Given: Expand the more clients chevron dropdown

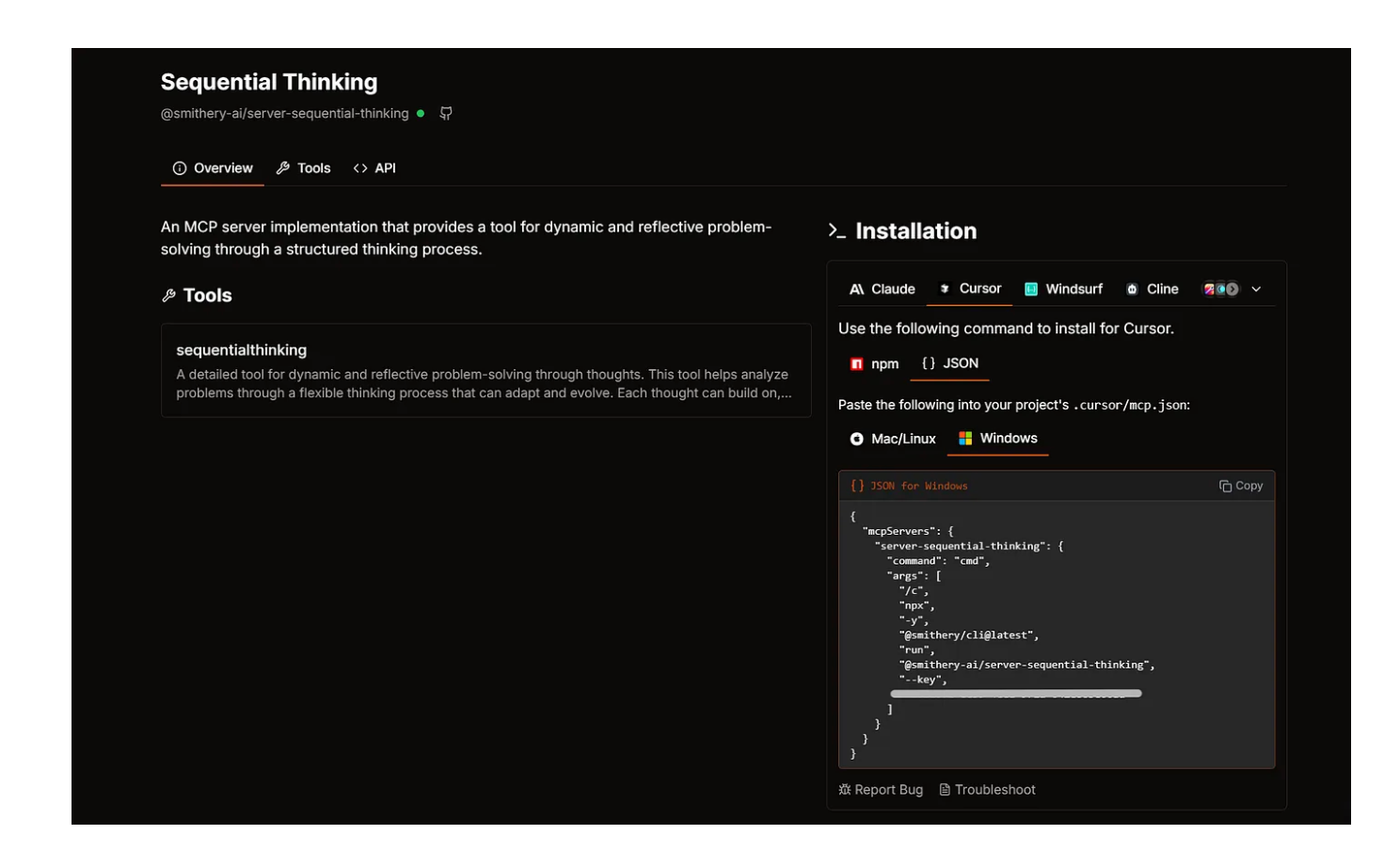Looking at the screenshot, I should (1256, 289).
